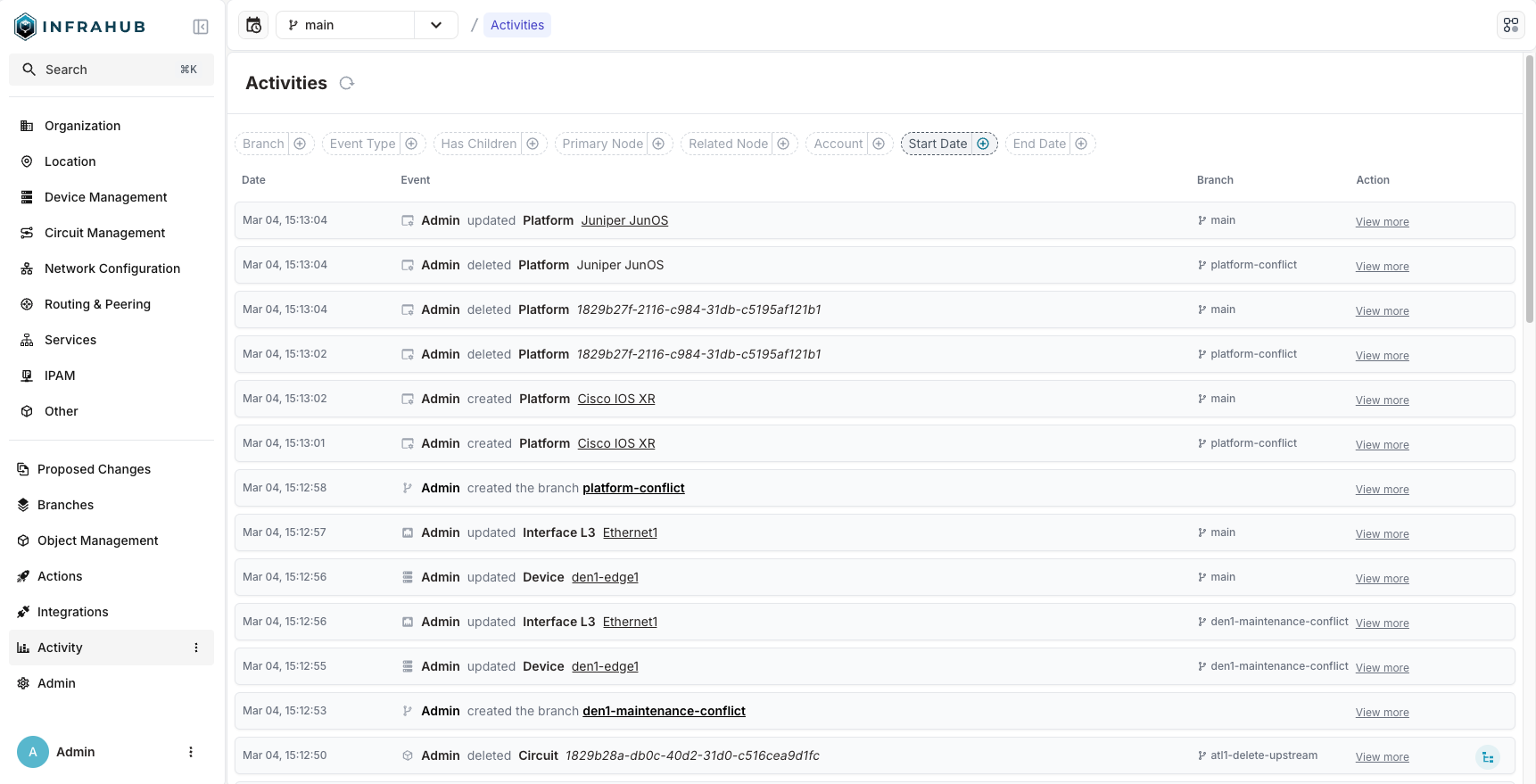Click the InfraHub logo
This screenshot has height=784, width=1536.
coord(80,27)
